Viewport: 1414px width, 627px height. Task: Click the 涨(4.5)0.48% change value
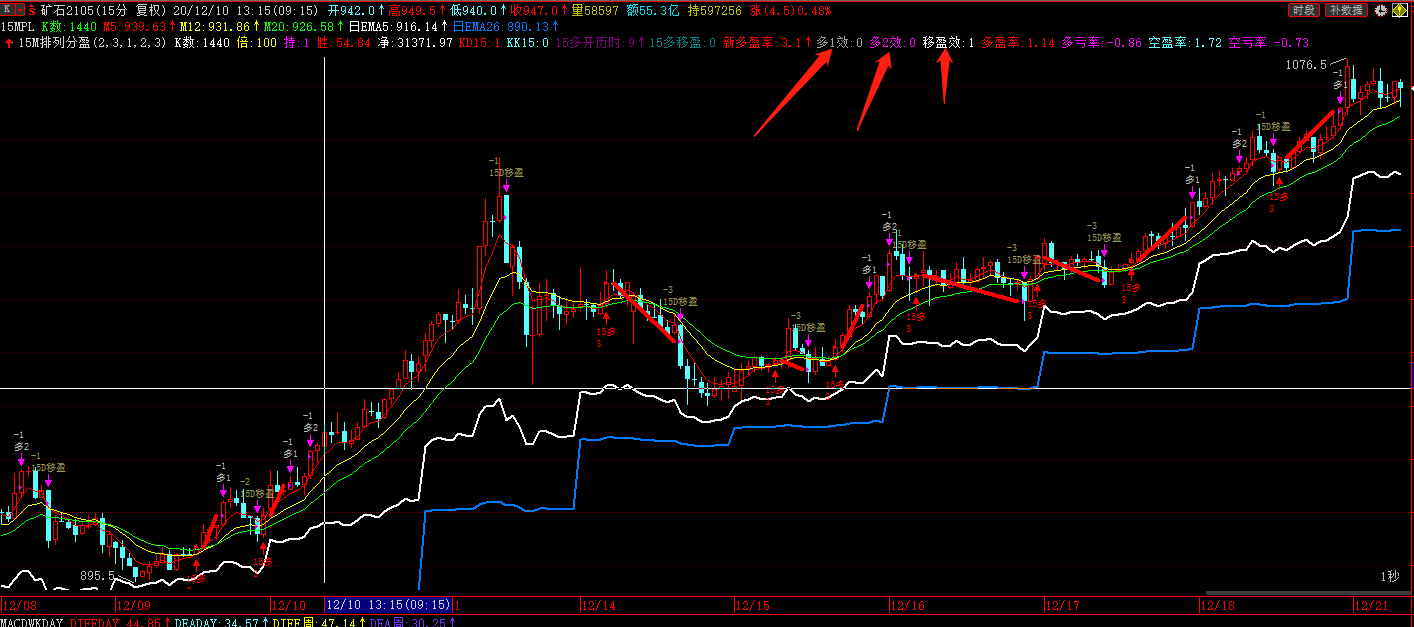(789, 9)
